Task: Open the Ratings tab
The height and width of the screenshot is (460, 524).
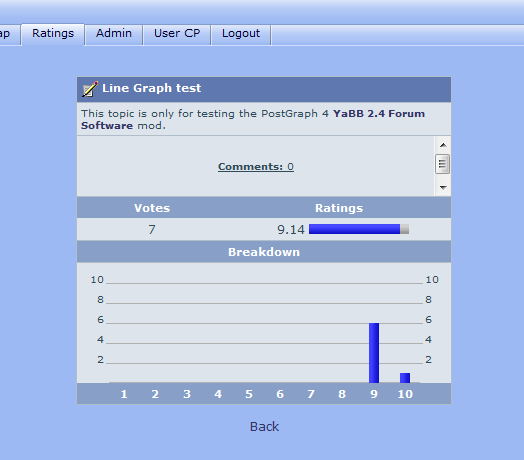Action: (53, 33)
